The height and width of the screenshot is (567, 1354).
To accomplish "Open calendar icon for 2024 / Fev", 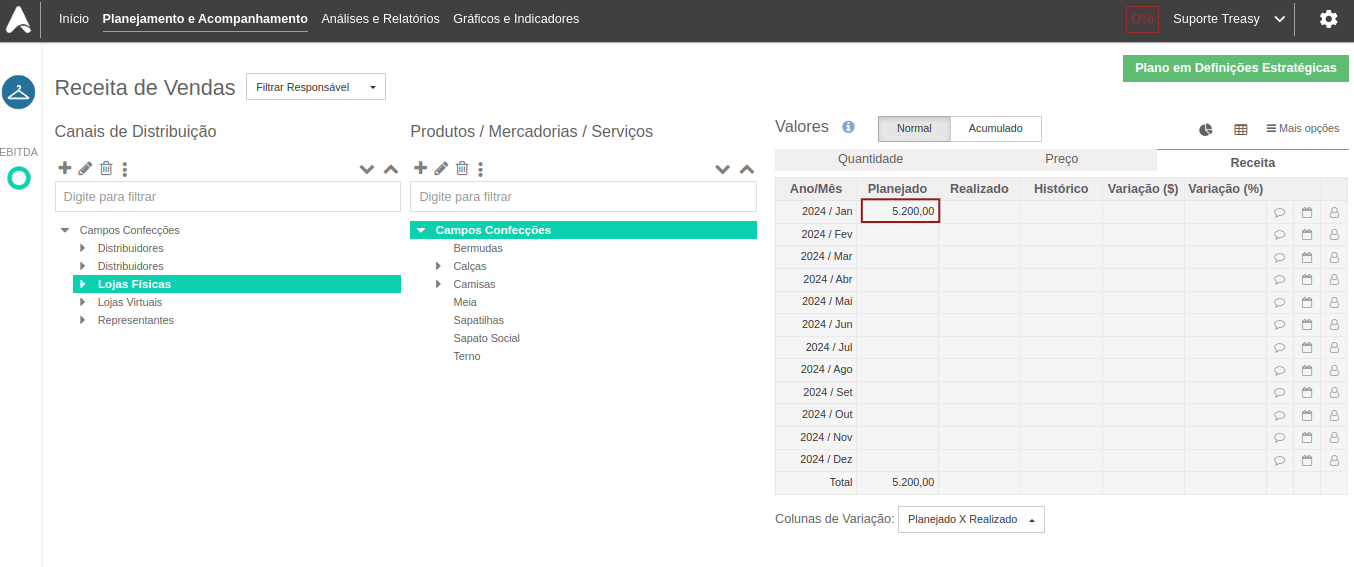I will click(x=1306, y=234).
